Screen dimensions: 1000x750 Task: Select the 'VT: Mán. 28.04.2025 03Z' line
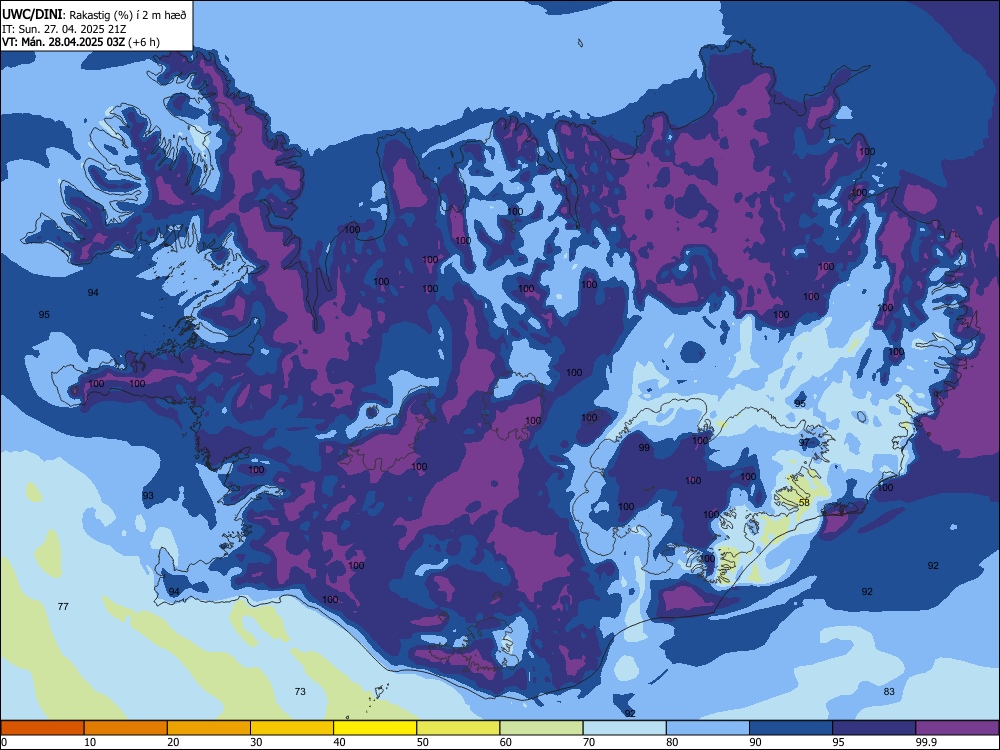[63, 42]
